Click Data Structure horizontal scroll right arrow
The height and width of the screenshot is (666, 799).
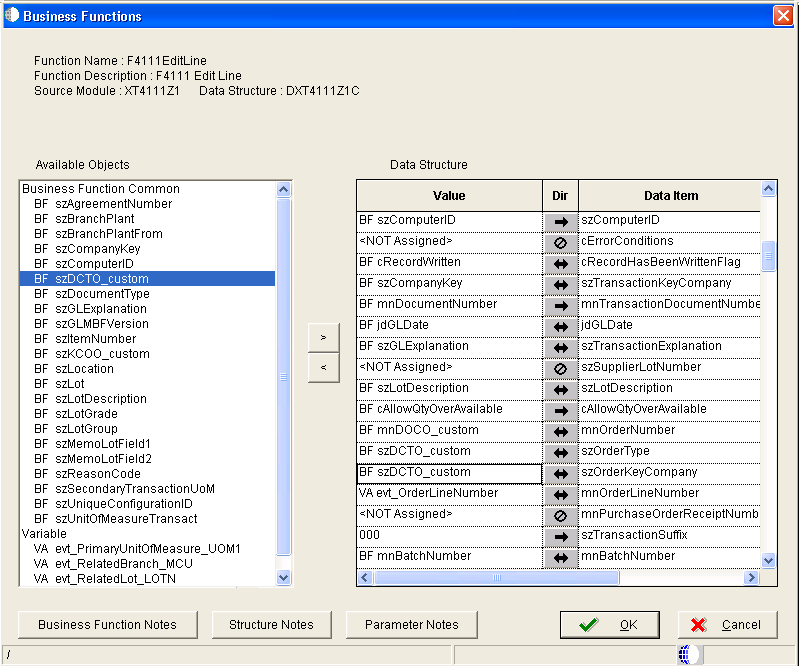tap(751, 577)
